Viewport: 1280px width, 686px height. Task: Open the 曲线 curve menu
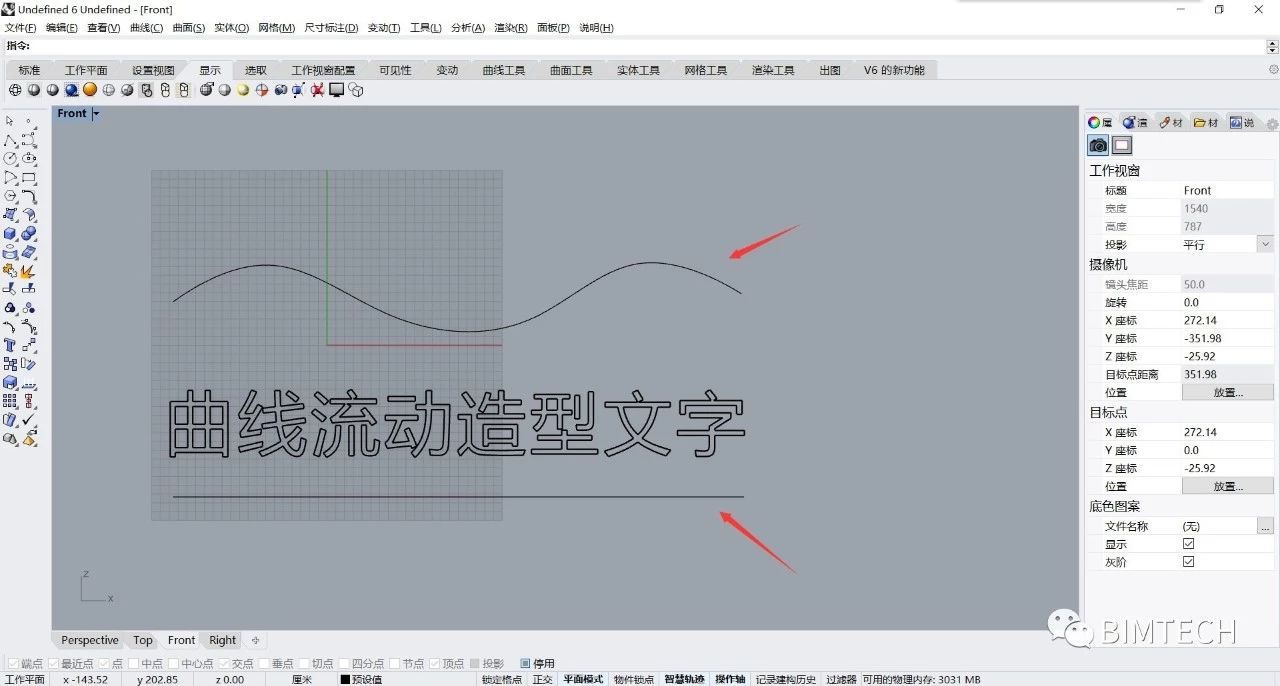pos(146,28)
